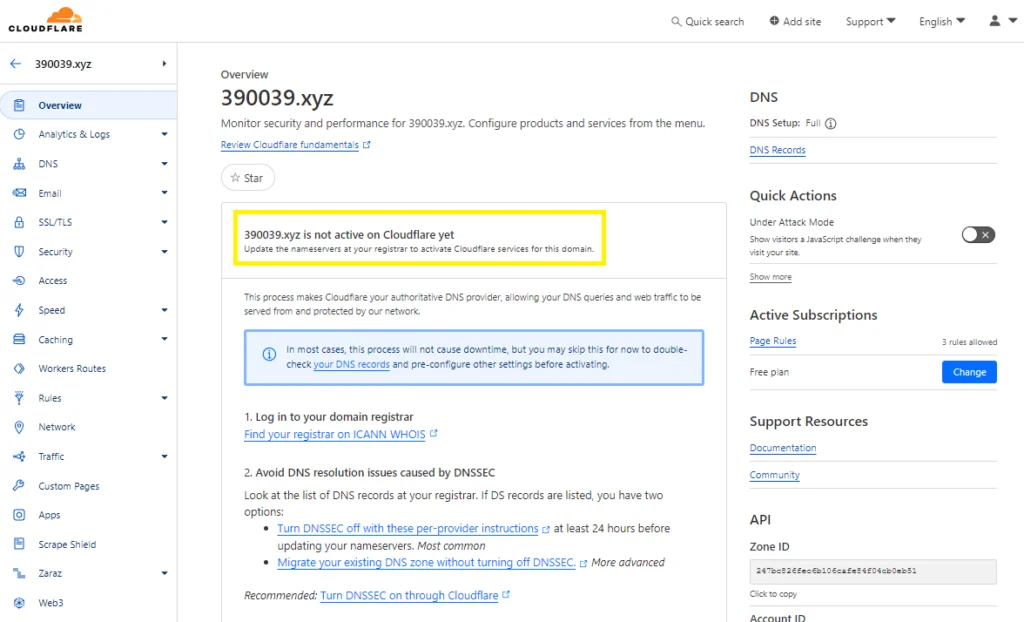The width and height of the screenshot is (1024, 622).
Task: Click the Star button
Action: [248, 178]
